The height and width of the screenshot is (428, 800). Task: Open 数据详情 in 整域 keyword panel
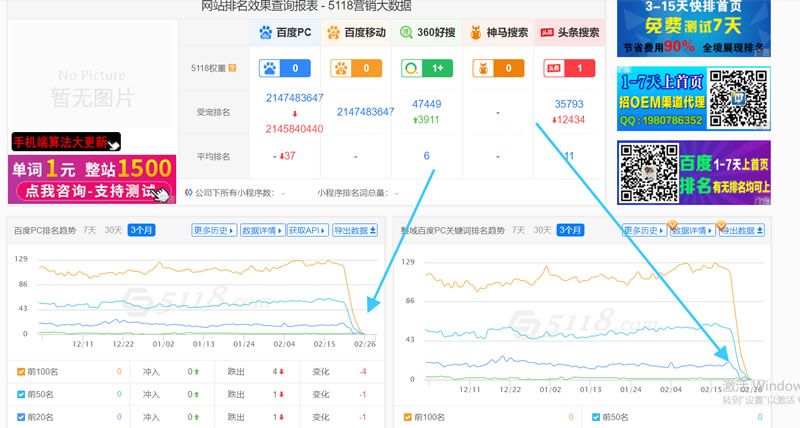[692, 231]
